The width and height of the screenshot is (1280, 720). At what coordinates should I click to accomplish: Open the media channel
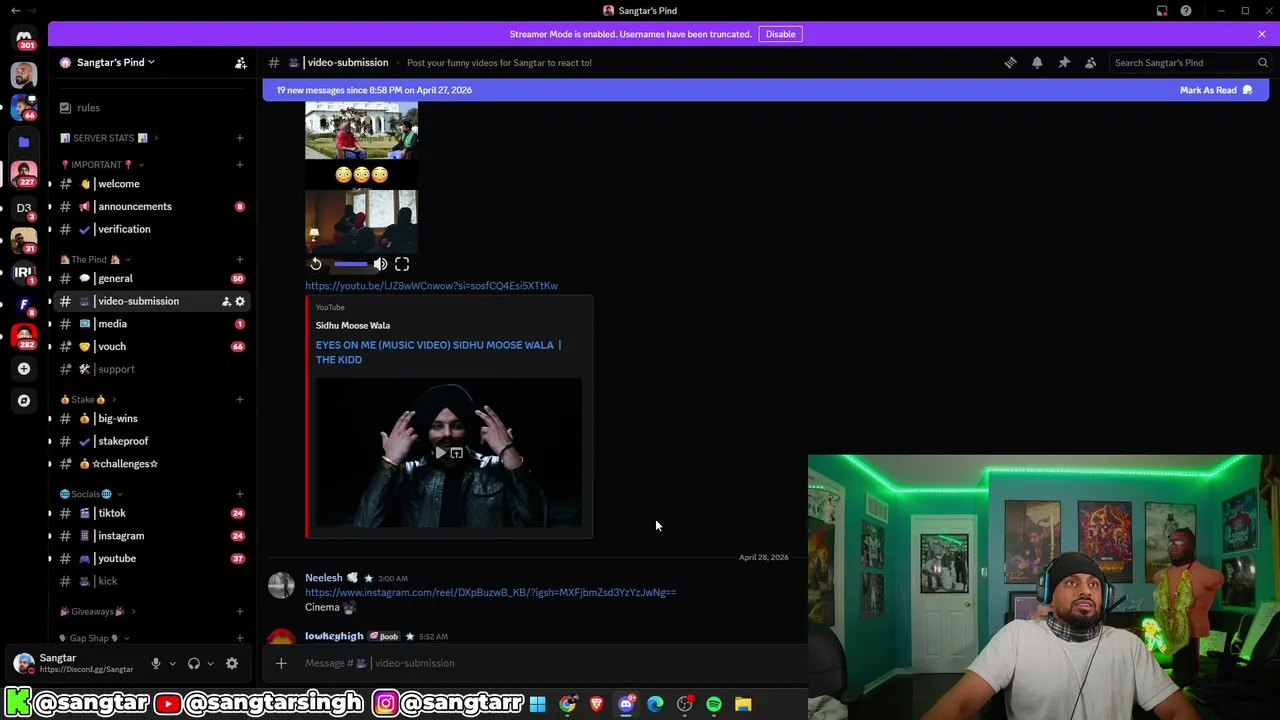tap(152, 324)
